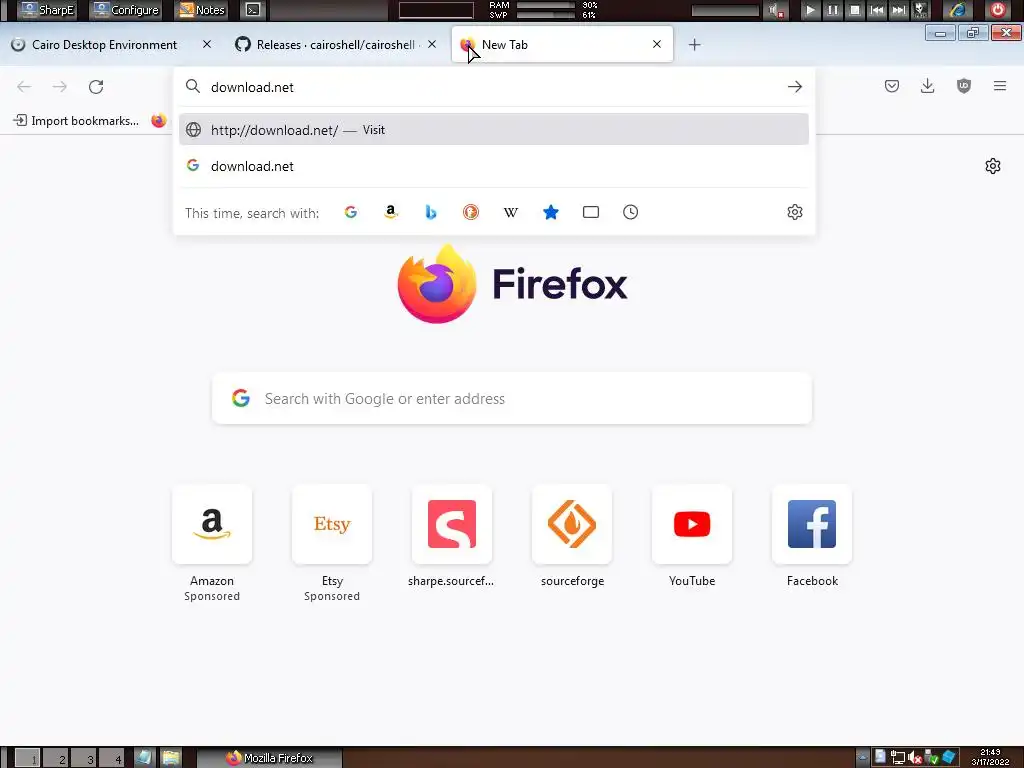Click Import bookmarks button

[76, 121]
